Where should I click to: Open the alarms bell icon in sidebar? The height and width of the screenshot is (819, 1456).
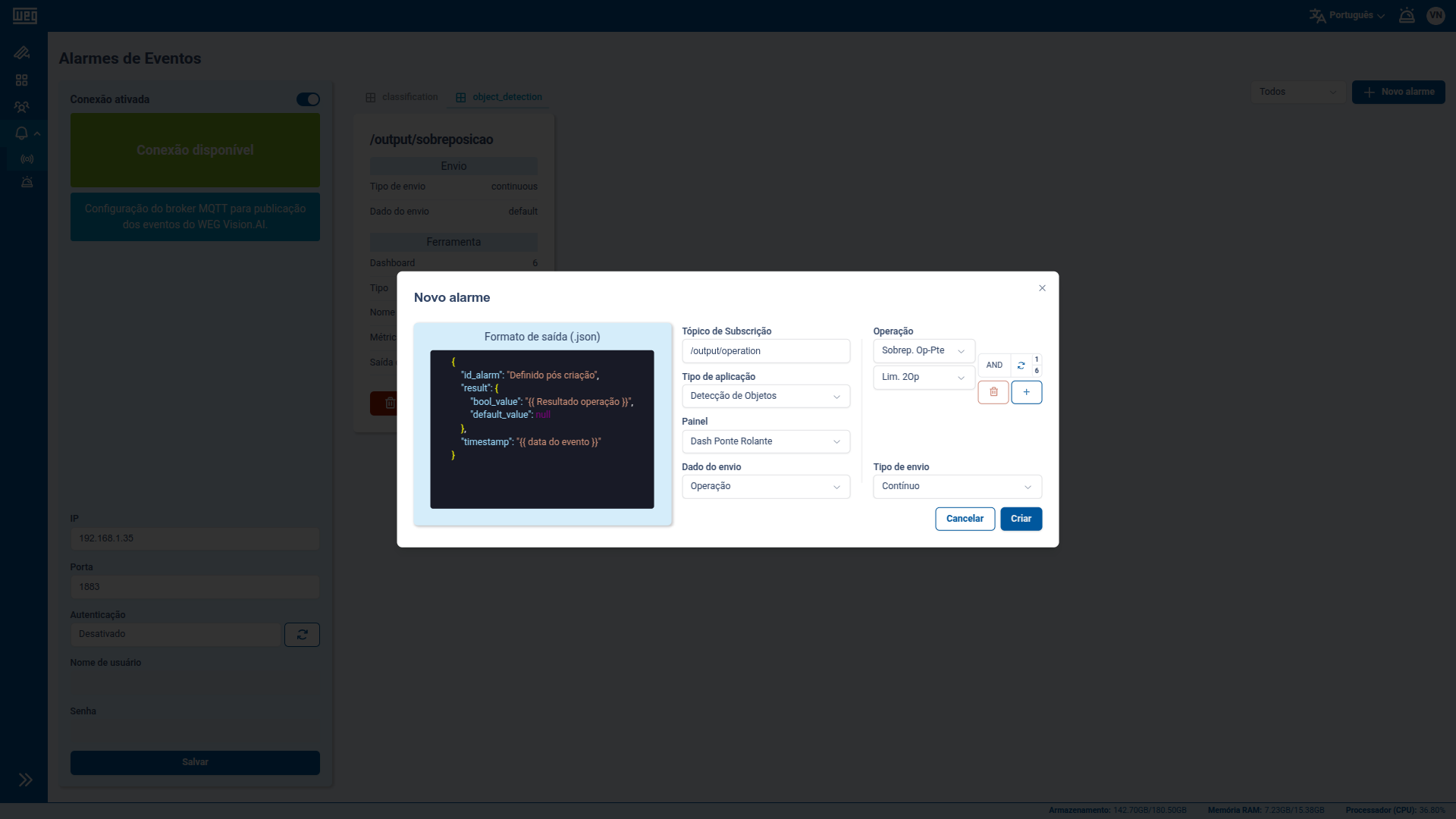pyautogui.click(x=22, y=133)
